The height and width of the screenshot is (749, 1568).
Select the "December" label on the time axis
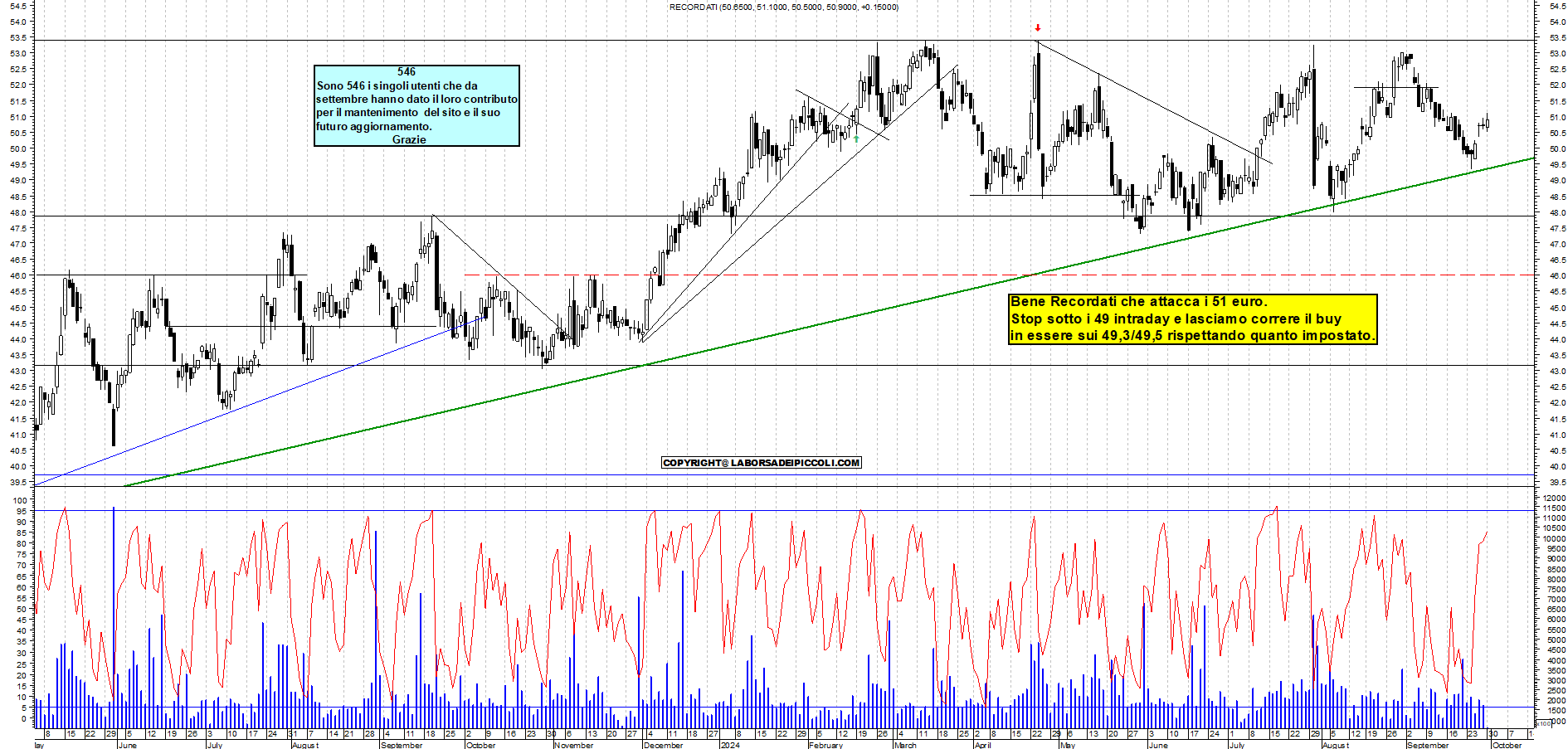pyautogui.click(x=663, y=745)
